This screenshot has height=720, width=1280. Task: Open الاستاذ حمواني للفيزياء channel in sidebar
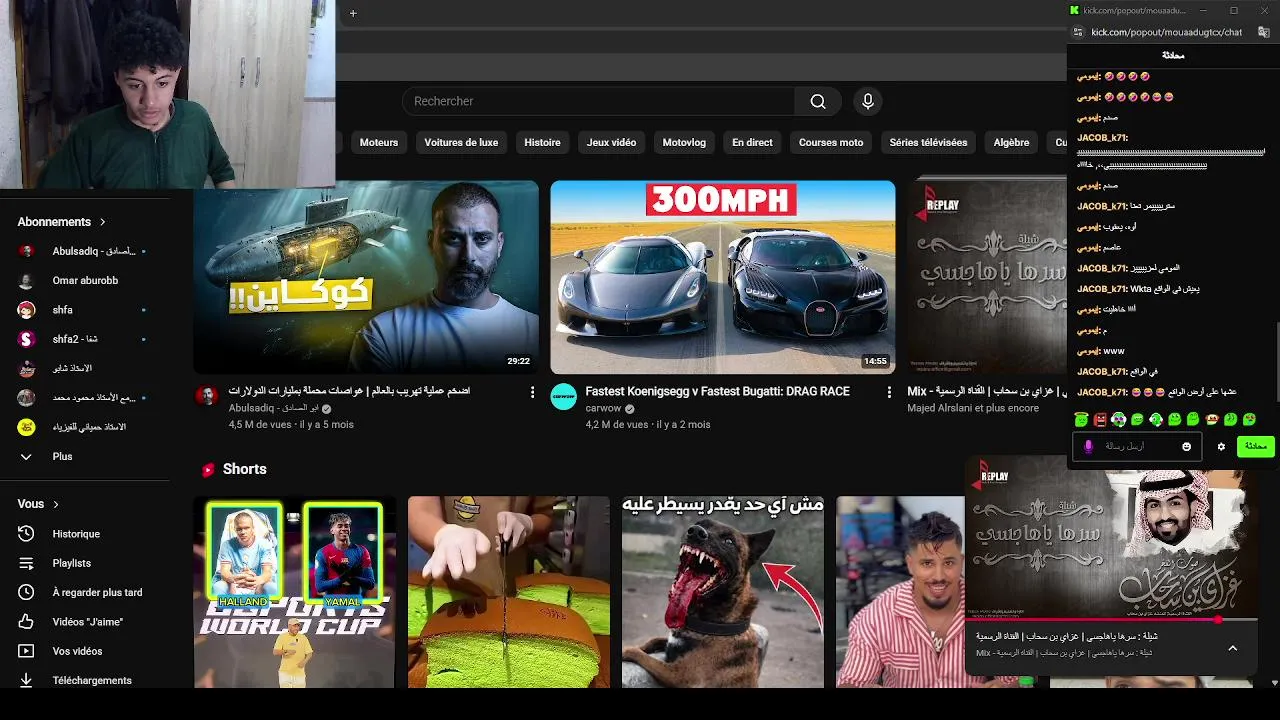click(89, 427)
